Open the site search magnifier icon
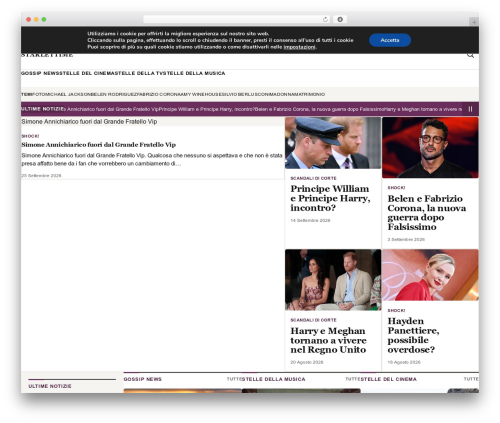Screen dimensions: 500x423 coord(470,55)
